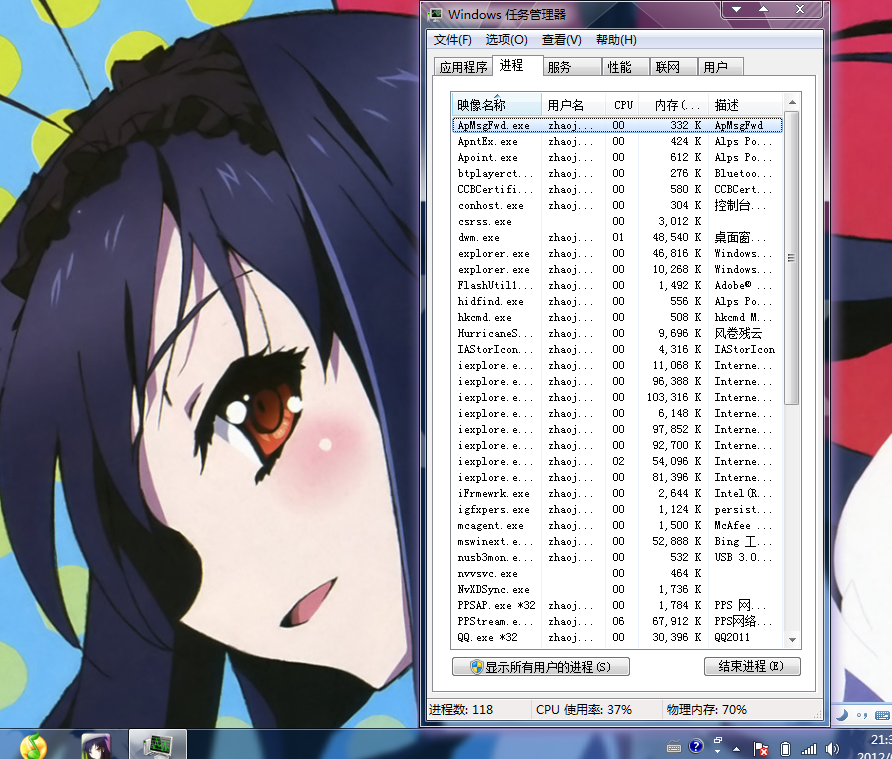Viewport: 892px width, 759px height.
Task: Select the QQ.exe *32 process
Action: pos(617,637)
